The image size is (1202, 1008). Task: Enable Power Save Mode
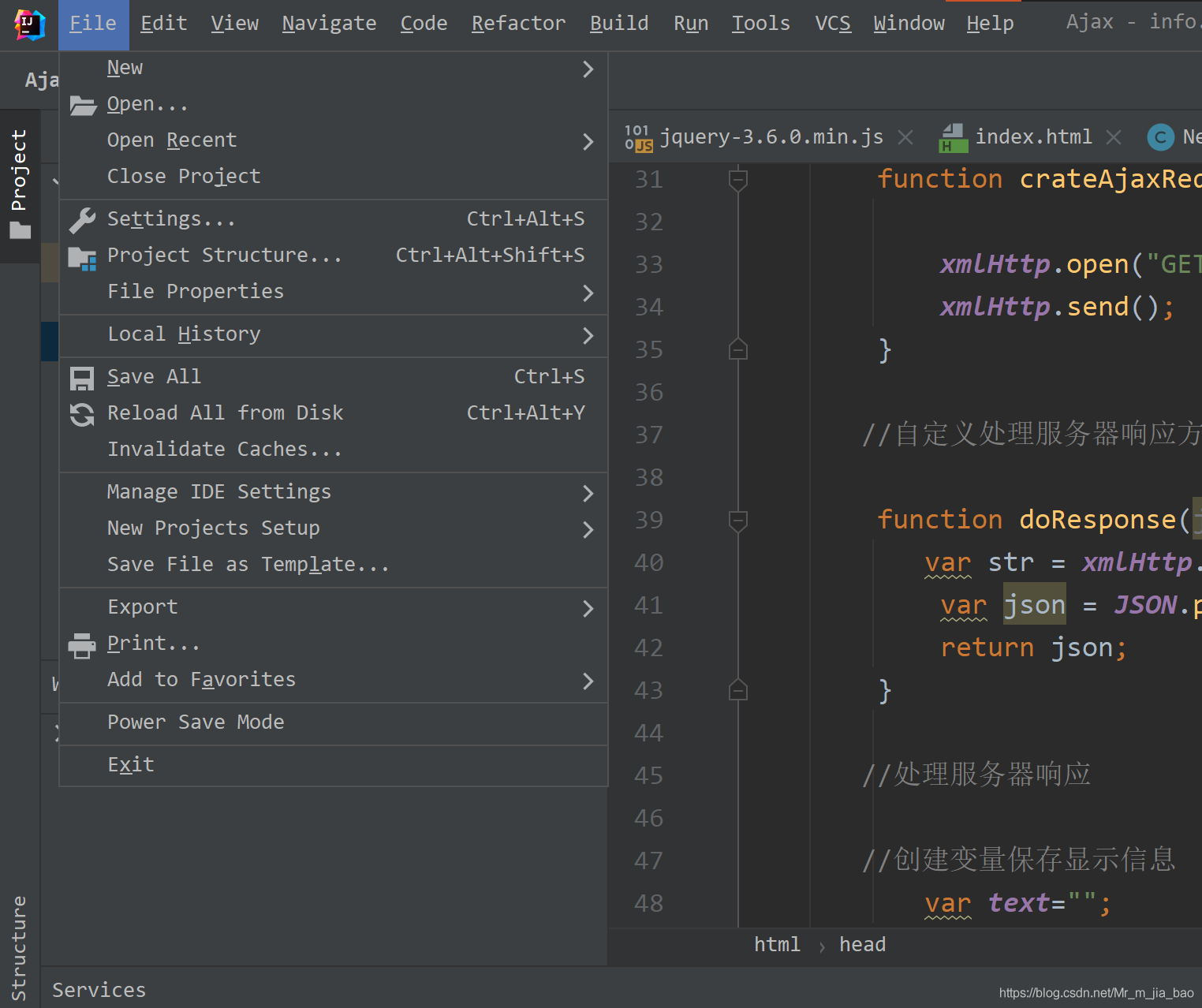196,722
